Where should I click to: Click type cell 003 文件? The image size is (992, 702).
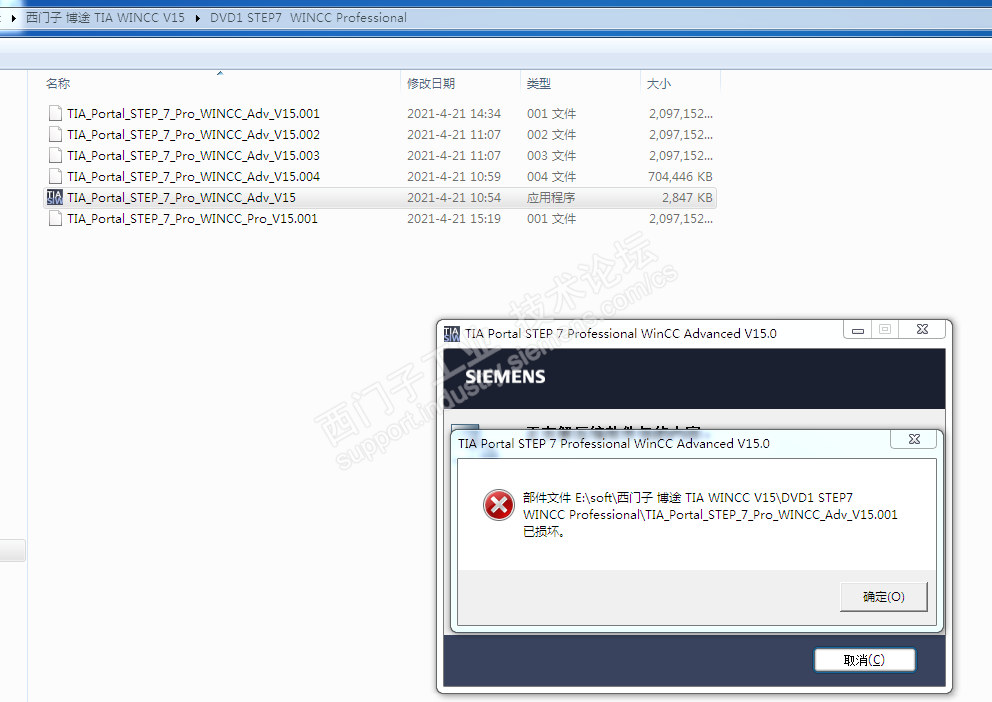(x=552, y=156)
